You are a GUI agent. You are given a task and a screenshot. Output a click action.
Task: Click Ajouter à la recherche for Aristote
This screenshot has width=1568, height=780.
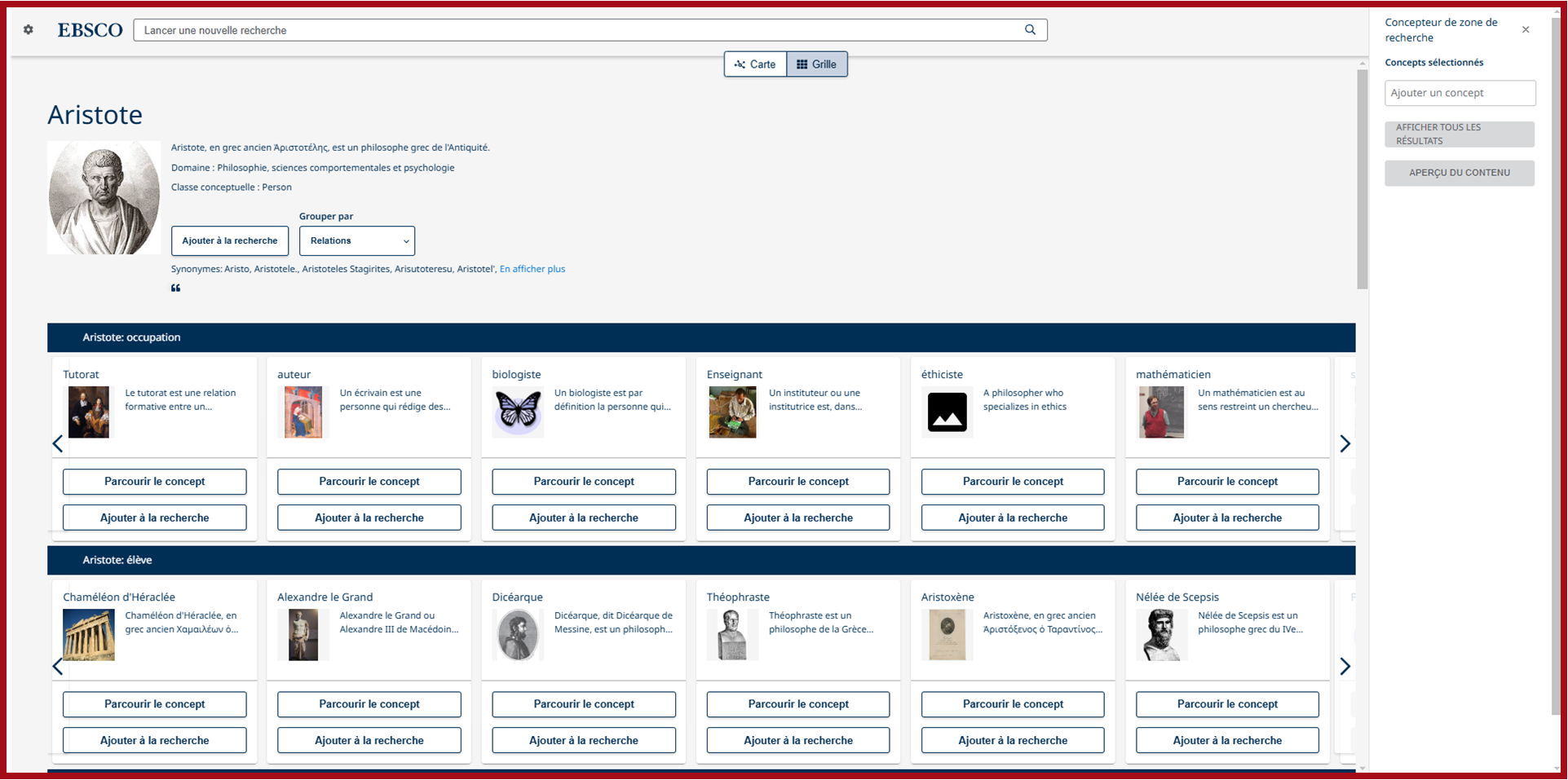(230, 241)
